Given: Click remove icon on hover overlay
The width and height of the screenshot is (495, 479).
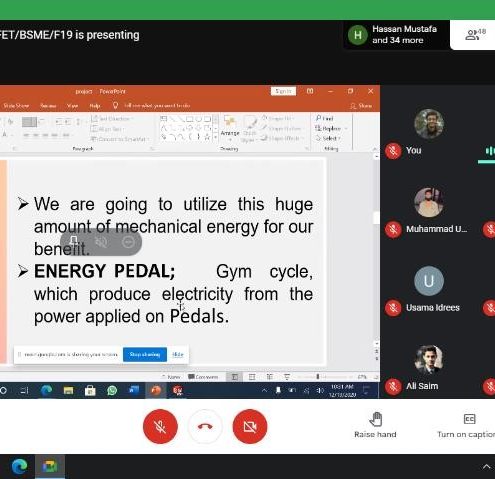Looking at the screenshot, I should point(128,242).
